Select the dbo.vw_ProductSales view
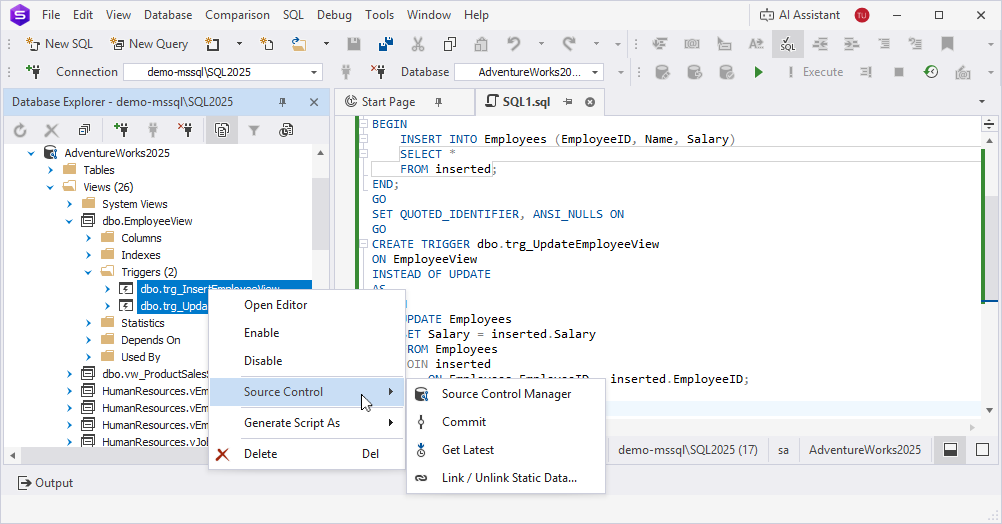The width and height of the screenshot is (1002, 524). [155, 374]
